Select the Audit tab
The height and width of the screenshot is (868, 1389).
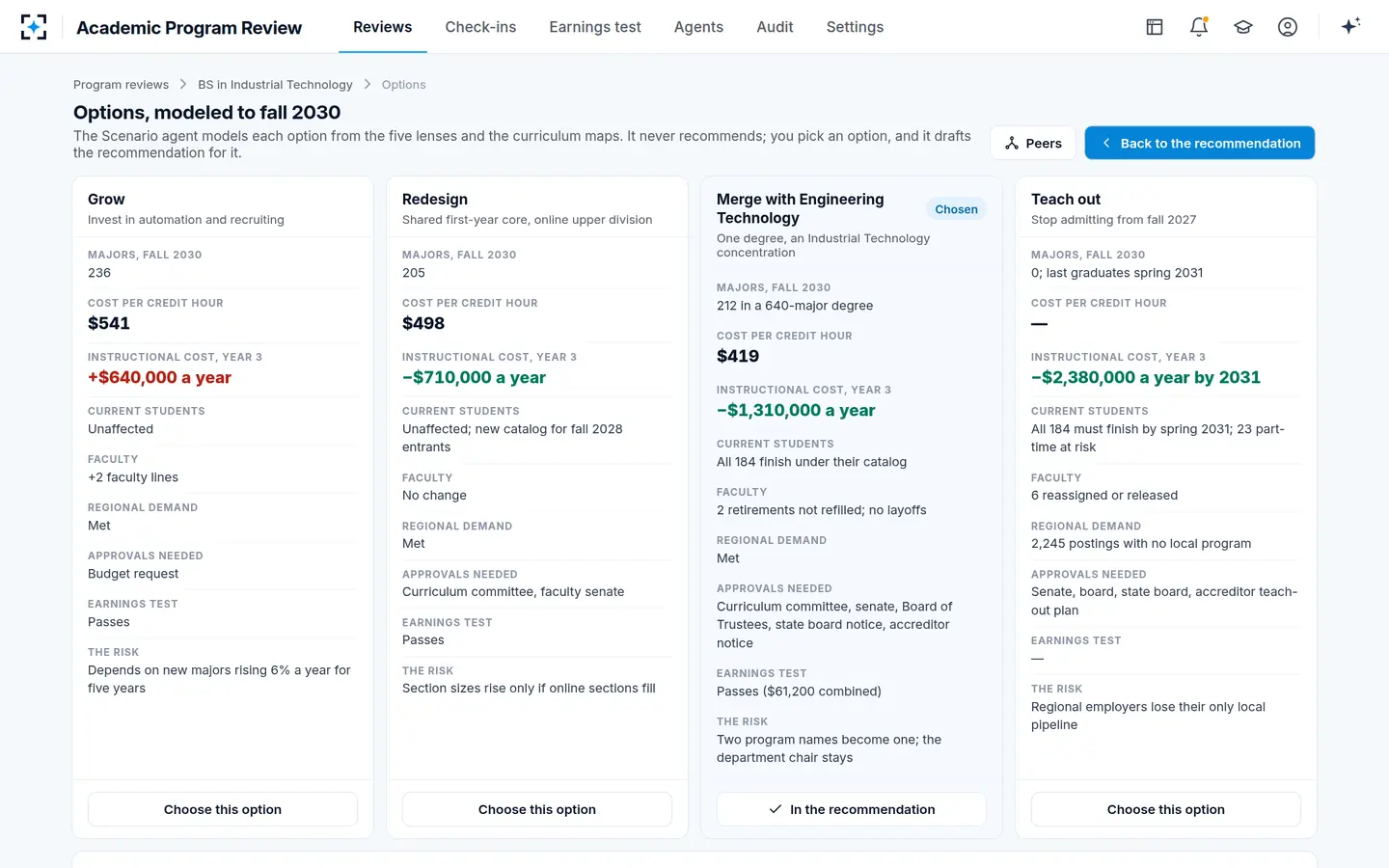pyautogui.click(x=775, y=27)
